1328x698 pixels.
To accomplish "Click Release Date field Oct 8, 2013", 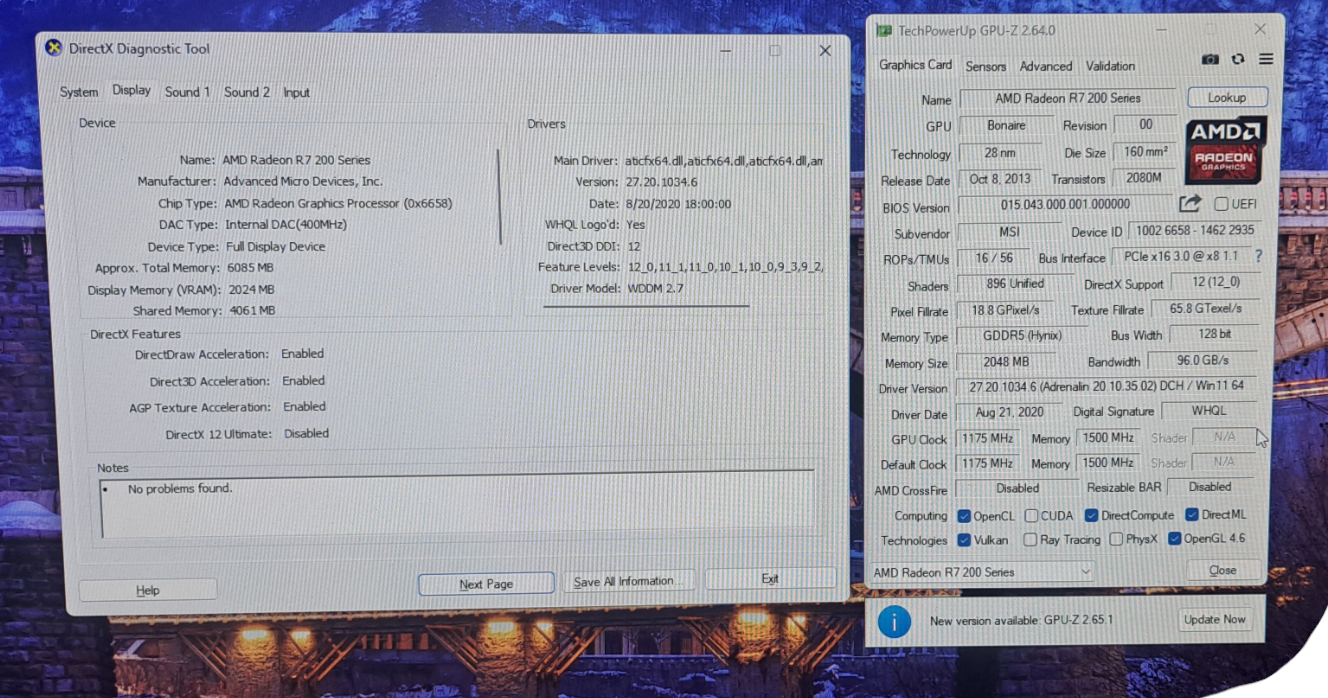I will coord(1000,180).
